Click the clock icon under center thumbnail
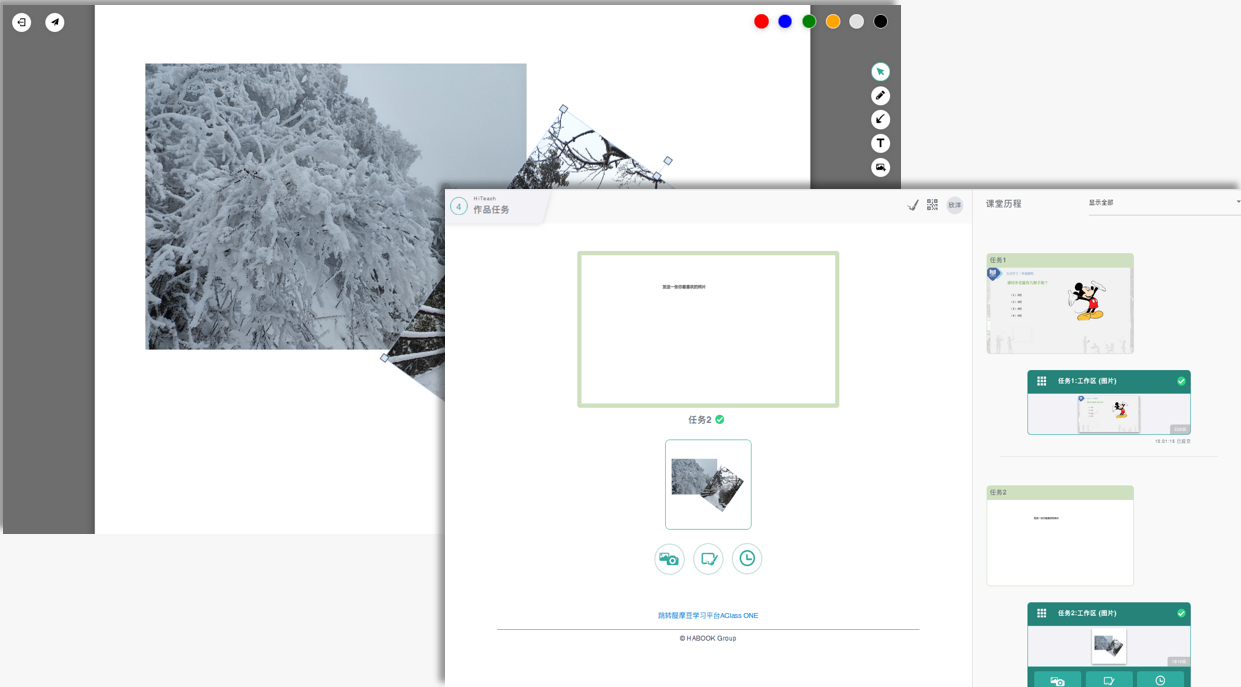Image resolution: width=1241 pixels, height=687 pixels. click(747, 559)
